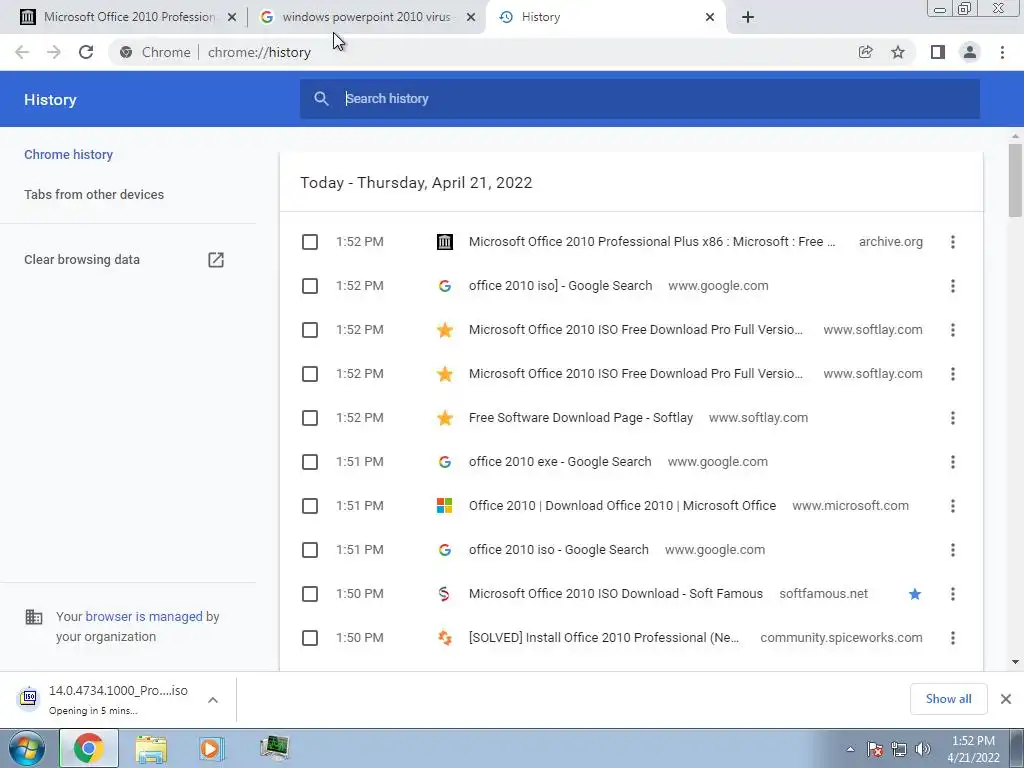Click the Microsoft logo favicon on Office 2010 row
Image resolution: width=1024 pixels, height=768 pixels.
point(445,506)
